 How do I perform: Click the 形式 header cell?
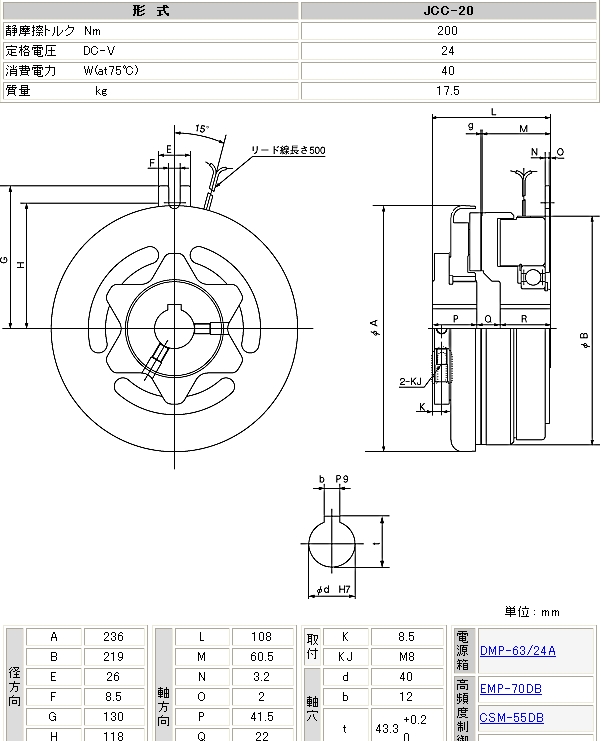pyautogui.click(x=150, y=11)
